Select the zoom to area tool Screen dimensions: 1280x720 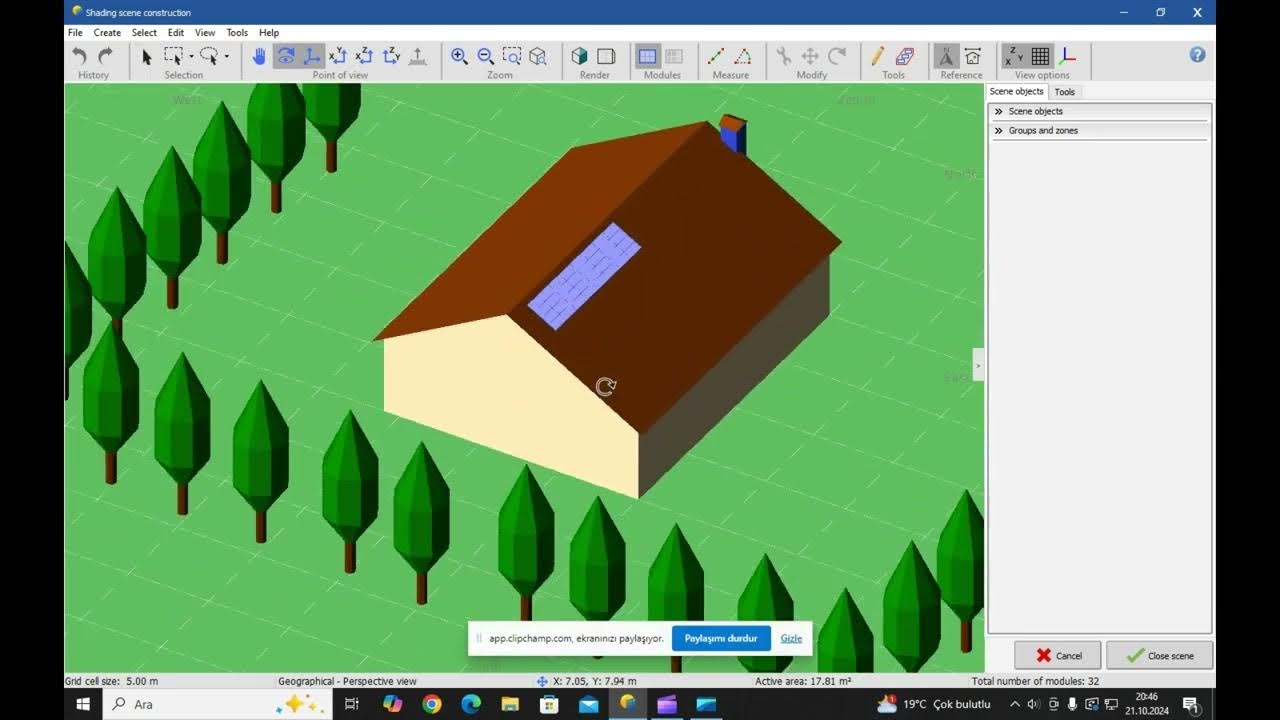512,57
